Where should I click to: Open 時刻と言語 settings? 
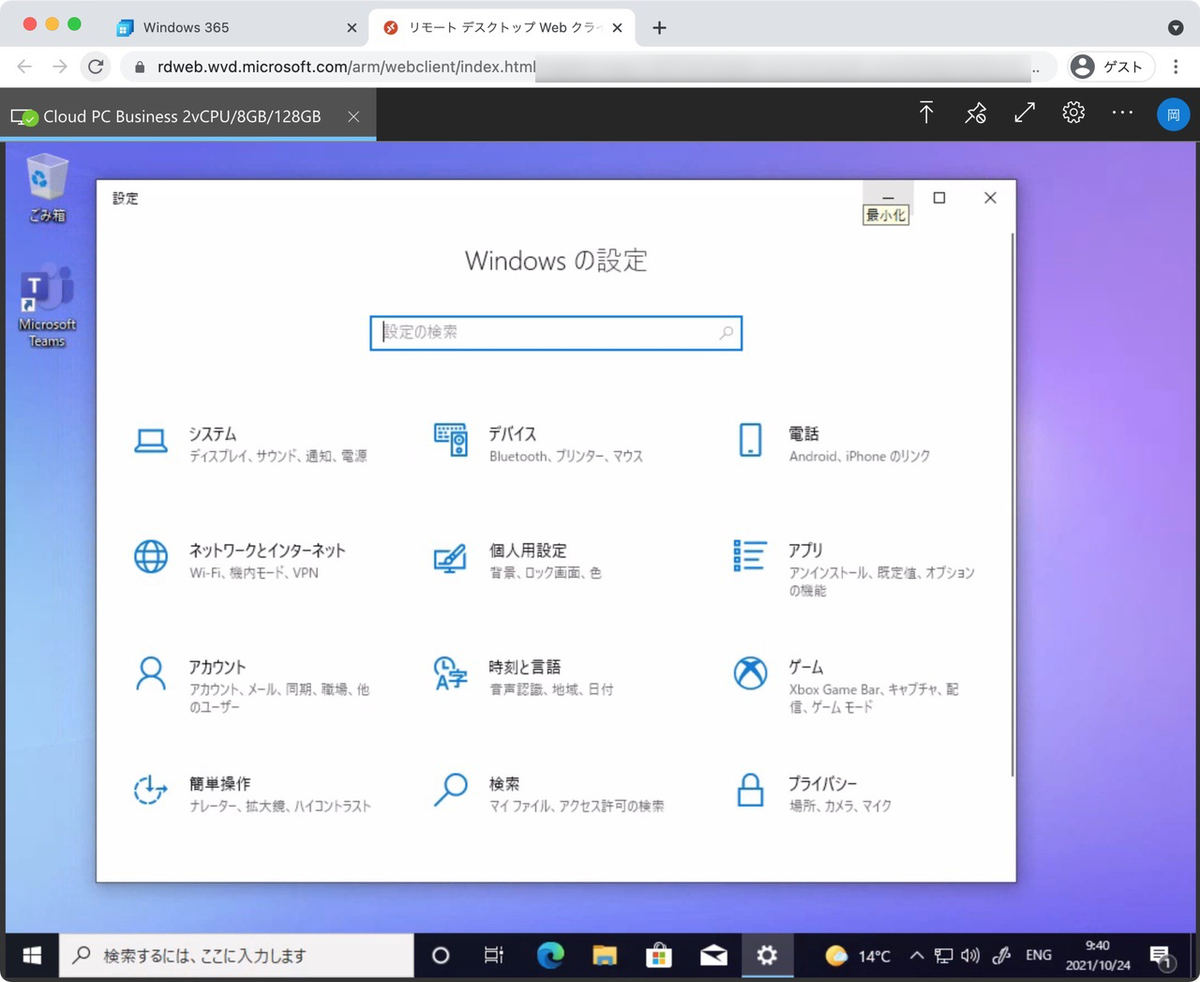(523, 677)
